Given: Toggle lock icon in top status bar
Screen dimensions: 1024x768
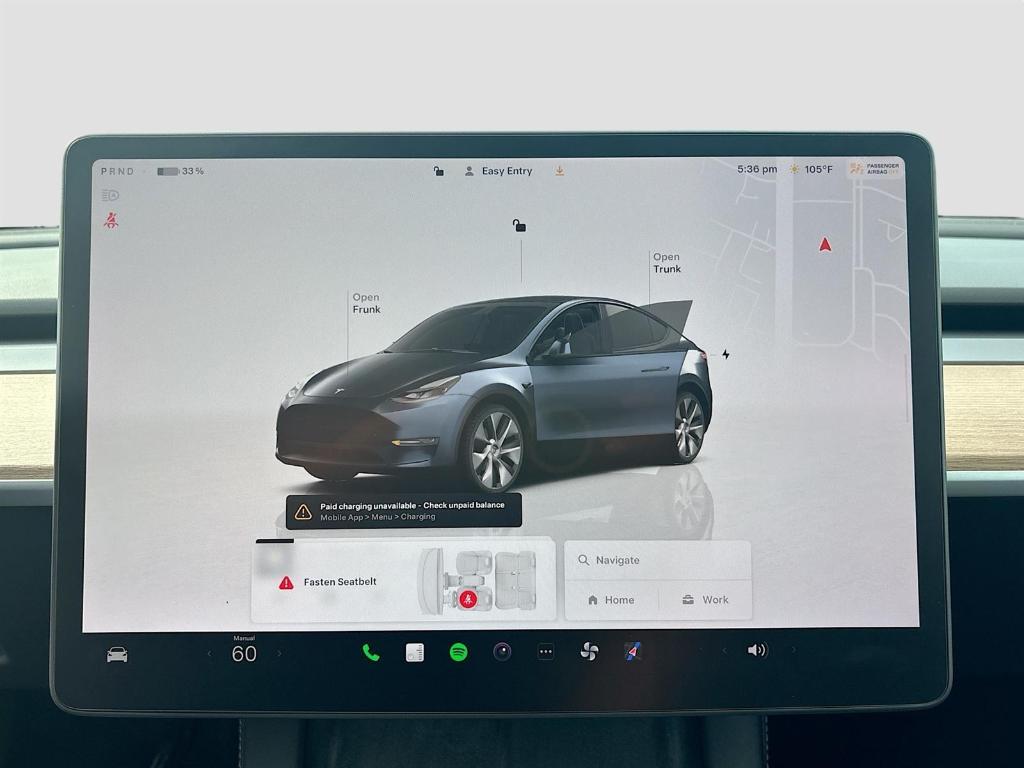Looking at the screenshot, I should (439, 171).
